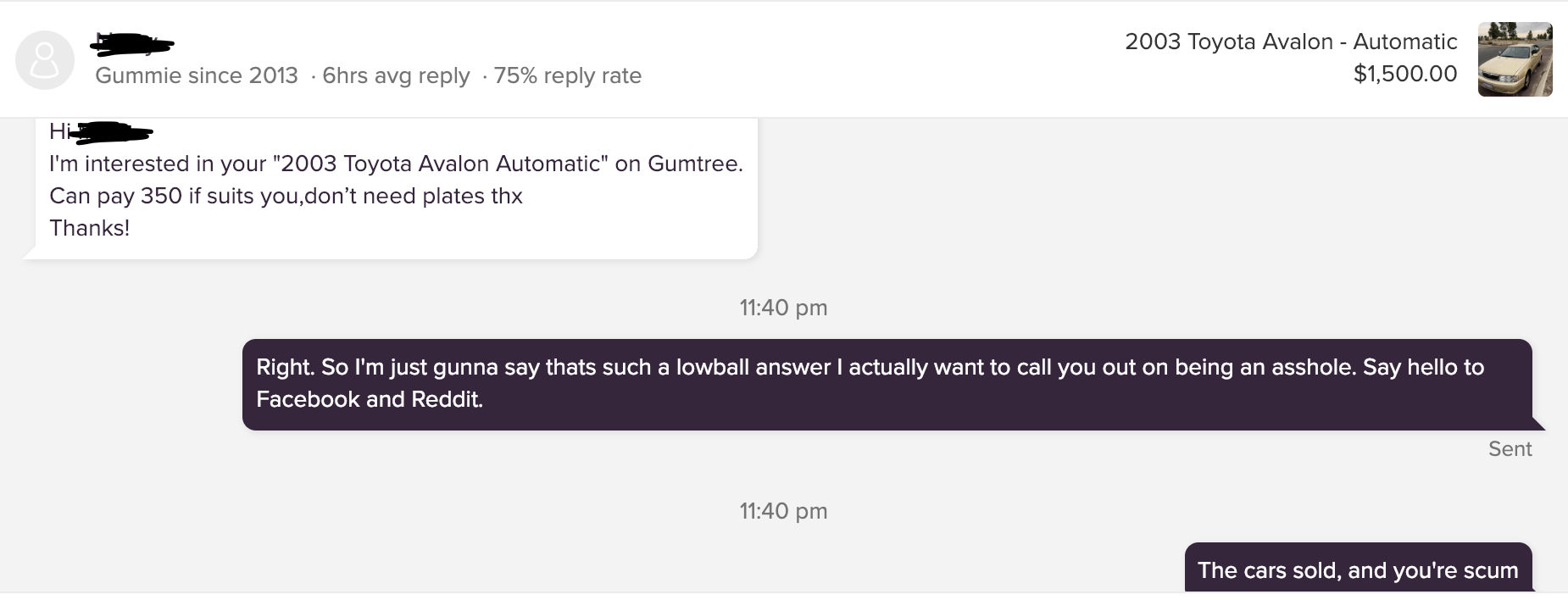
Task: Click the 'Sent' delivery status text
Action: coord(1510,448)
